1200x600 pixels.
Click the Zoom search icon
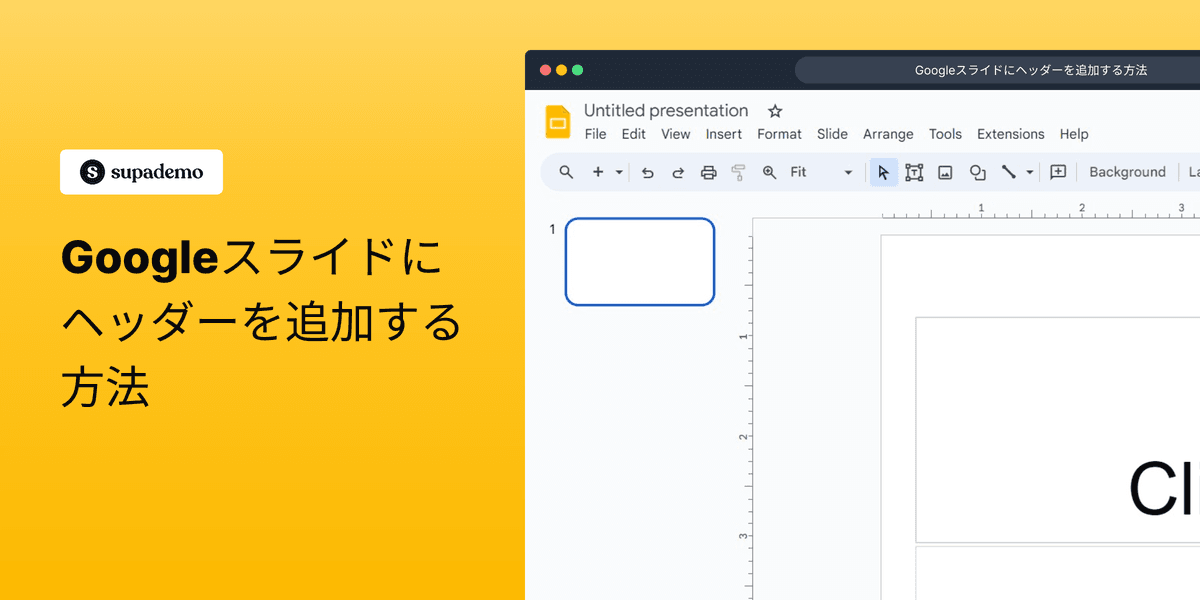point(566,172)
